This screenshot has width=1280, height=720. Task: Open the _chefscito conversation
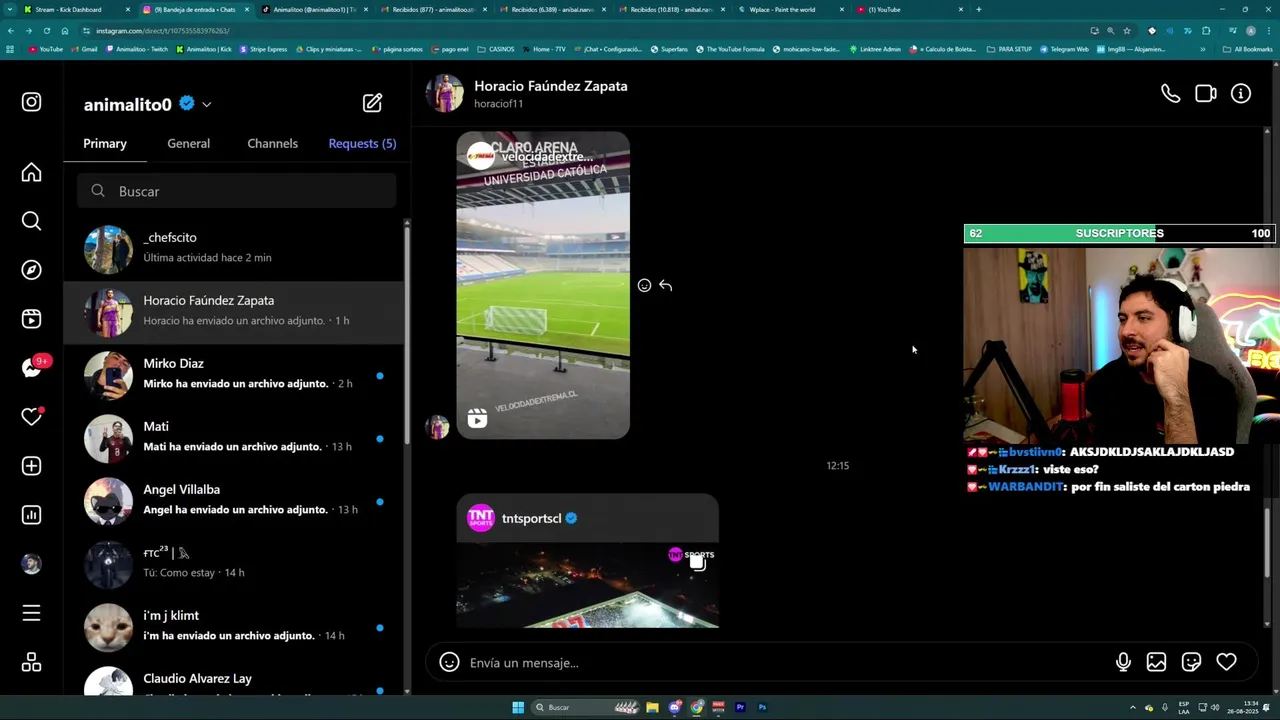pos(234,249)
